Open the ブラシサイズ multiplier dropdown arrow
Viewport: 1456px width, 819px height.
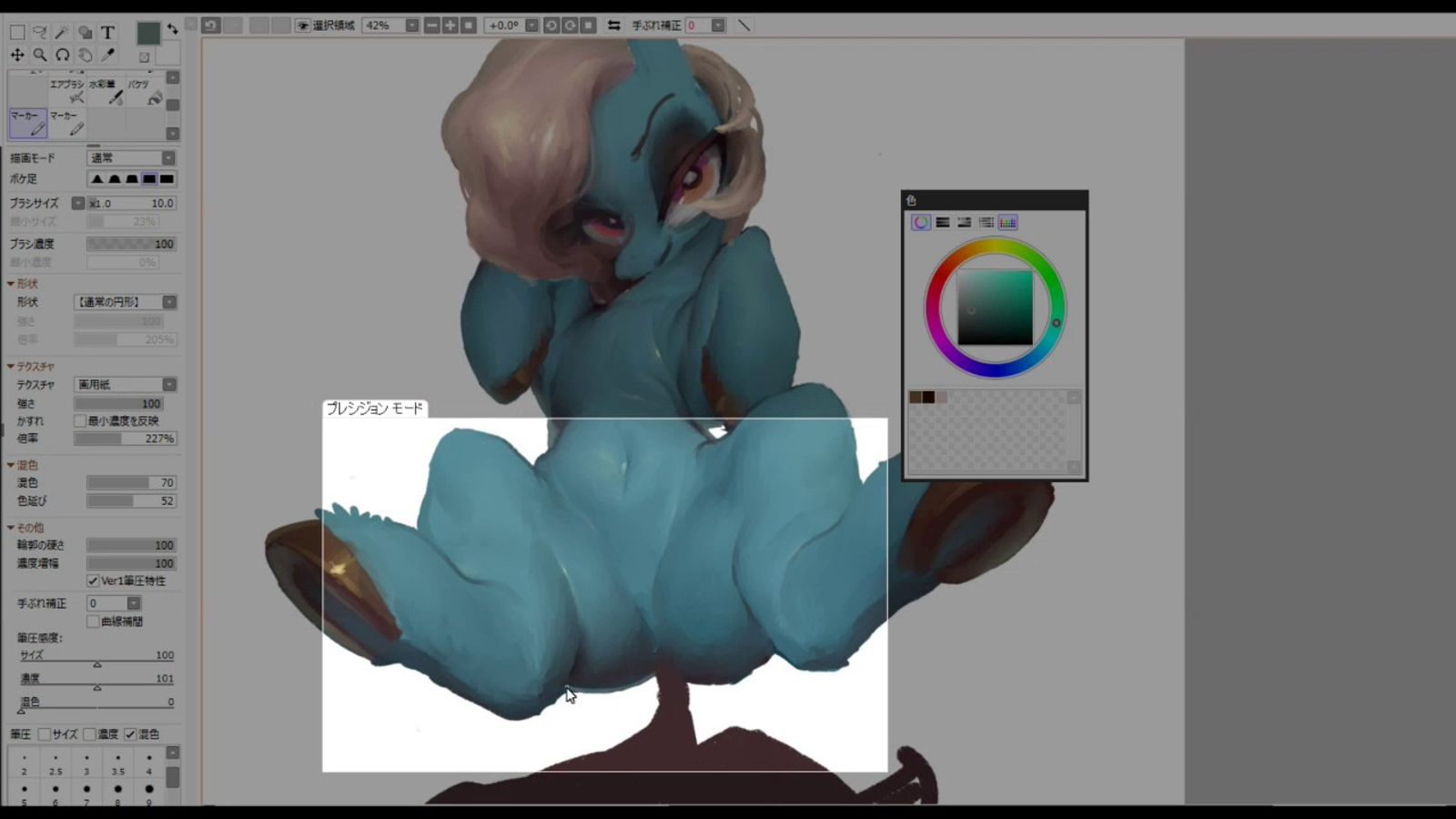click(x=78, y=203)
